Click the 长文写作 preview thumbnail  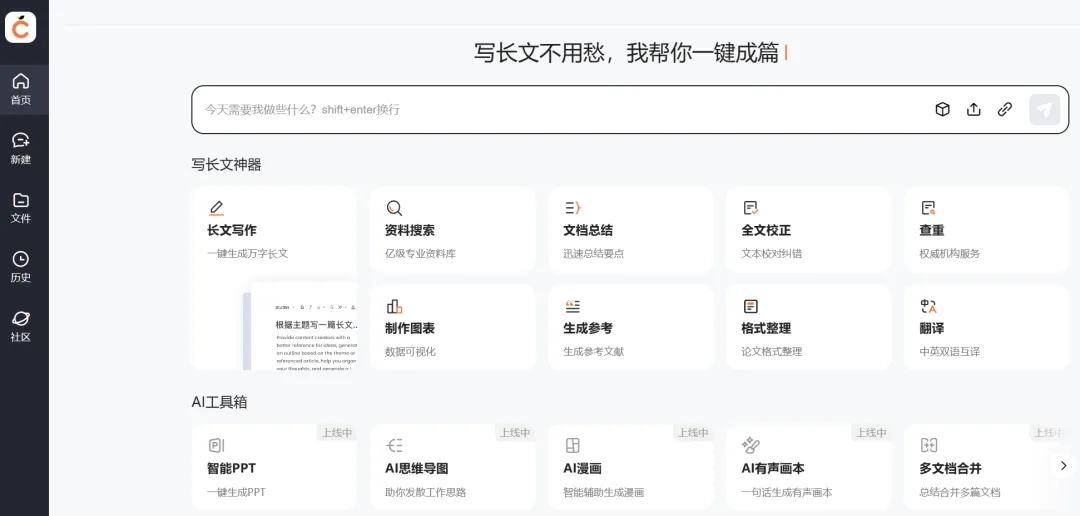point(300,328)
